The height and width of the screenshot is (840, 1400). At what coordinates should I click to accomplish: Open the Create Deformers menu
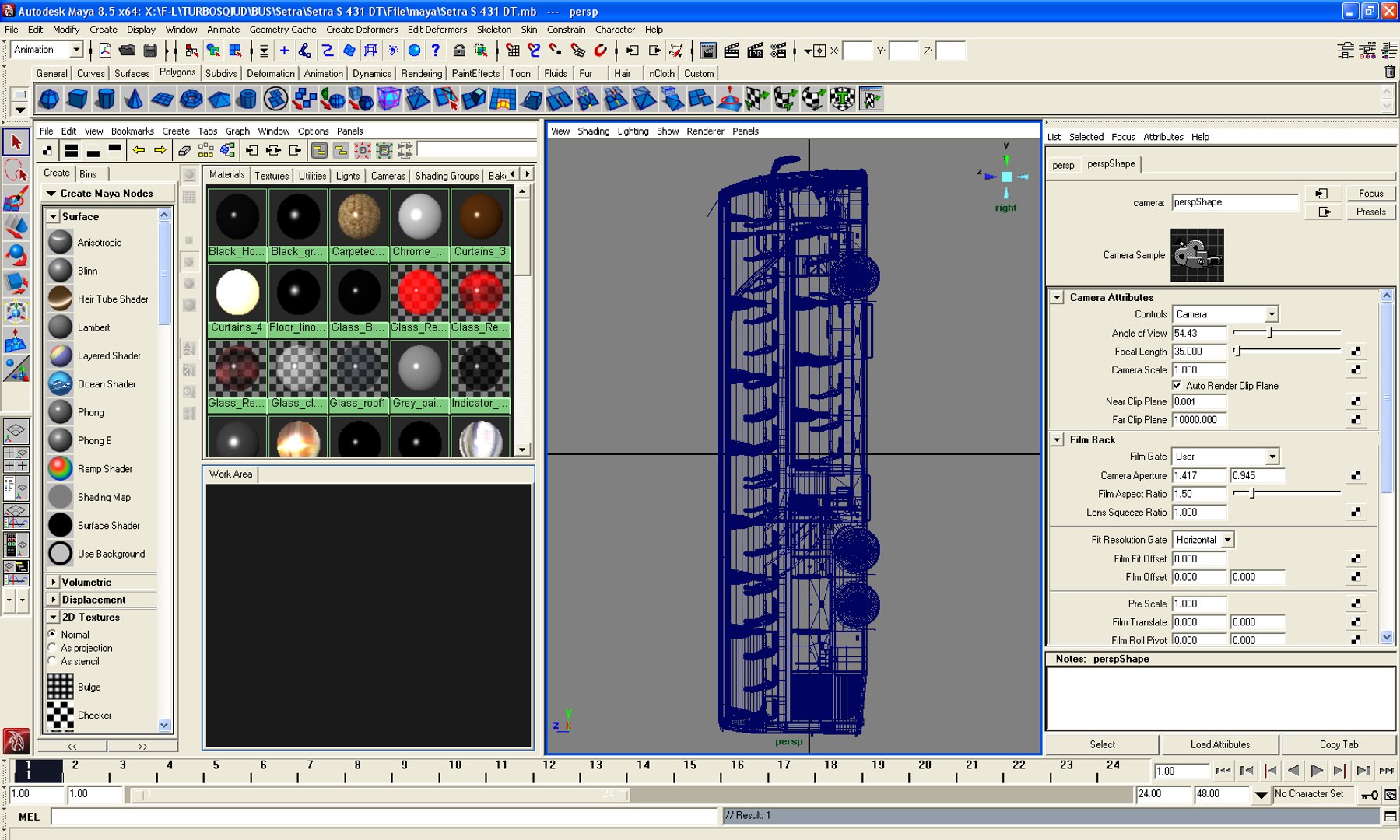[x=362, y=30]
